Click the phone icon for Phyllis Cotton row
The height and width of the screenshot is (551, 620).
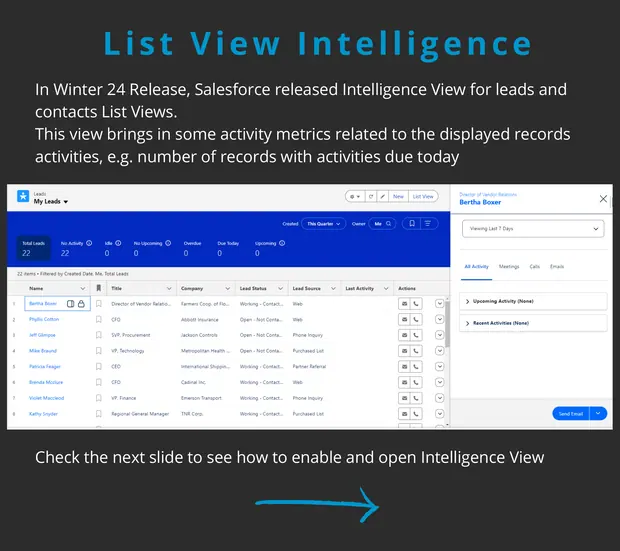point(416,319)
